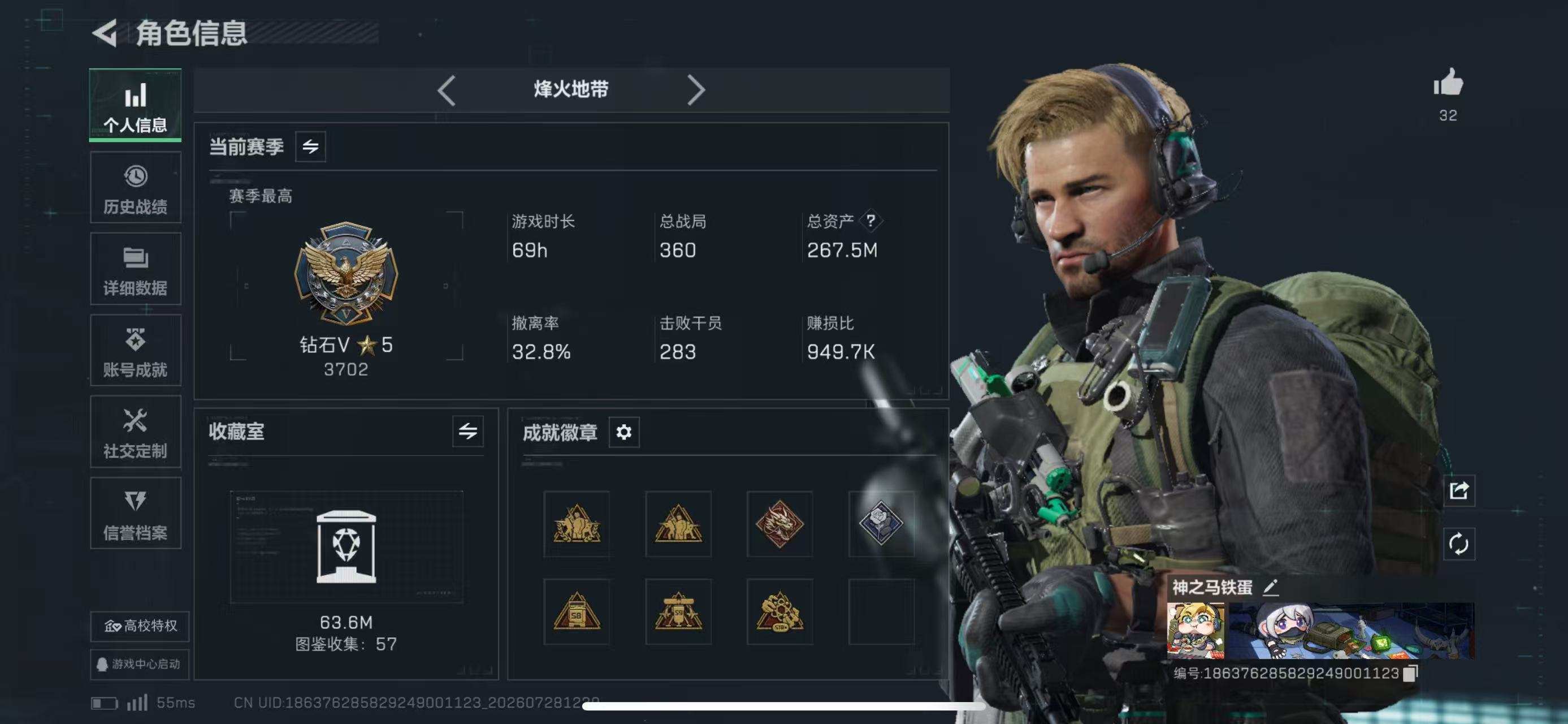The image size is (1568, 724).
Task: Switch to previous mode with left chevron
Action: (447, 90)
